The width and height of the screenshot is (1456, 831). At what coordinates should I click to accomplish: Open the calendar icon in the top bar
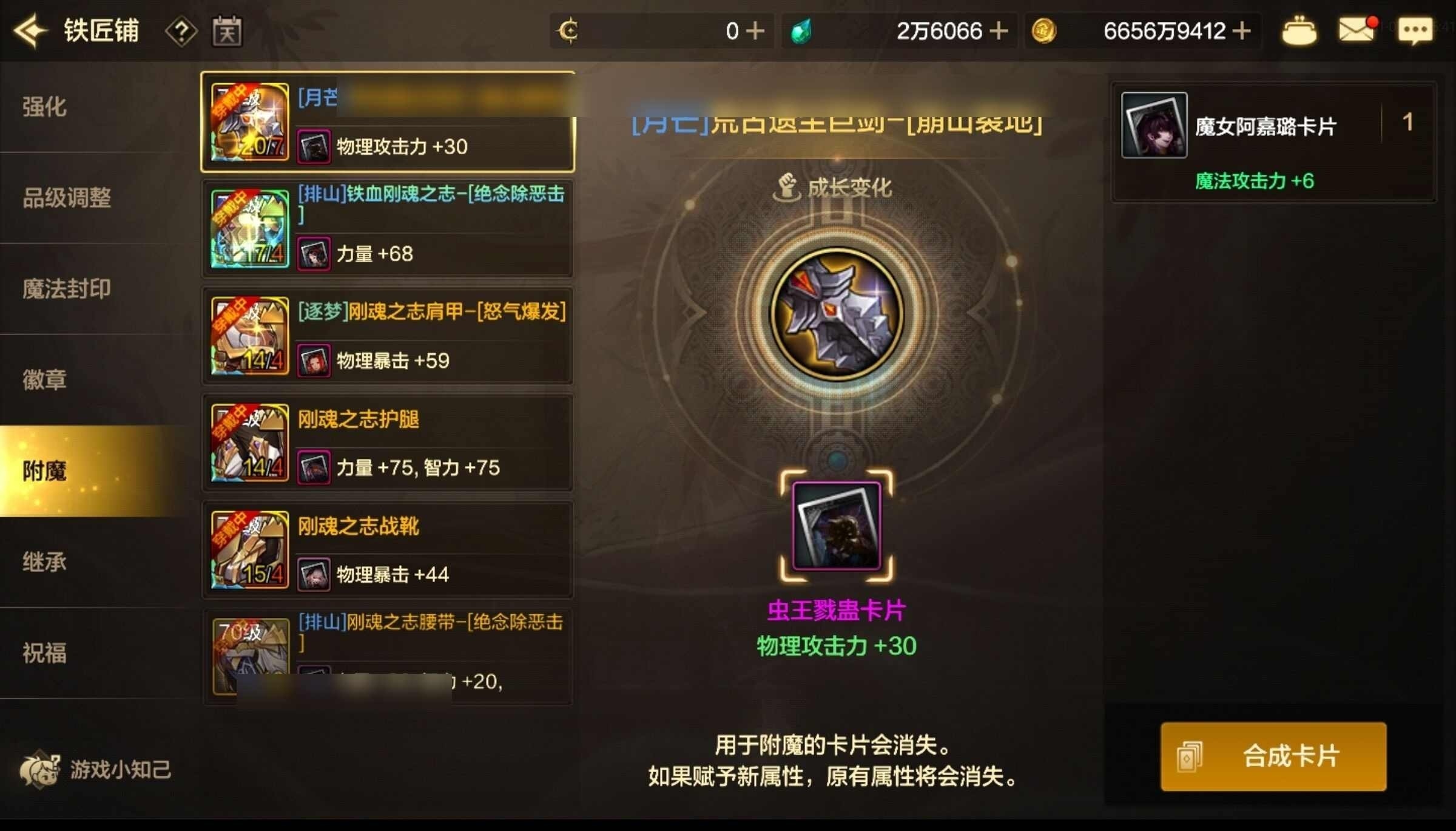pyautogui.click(x=227, y=30)
